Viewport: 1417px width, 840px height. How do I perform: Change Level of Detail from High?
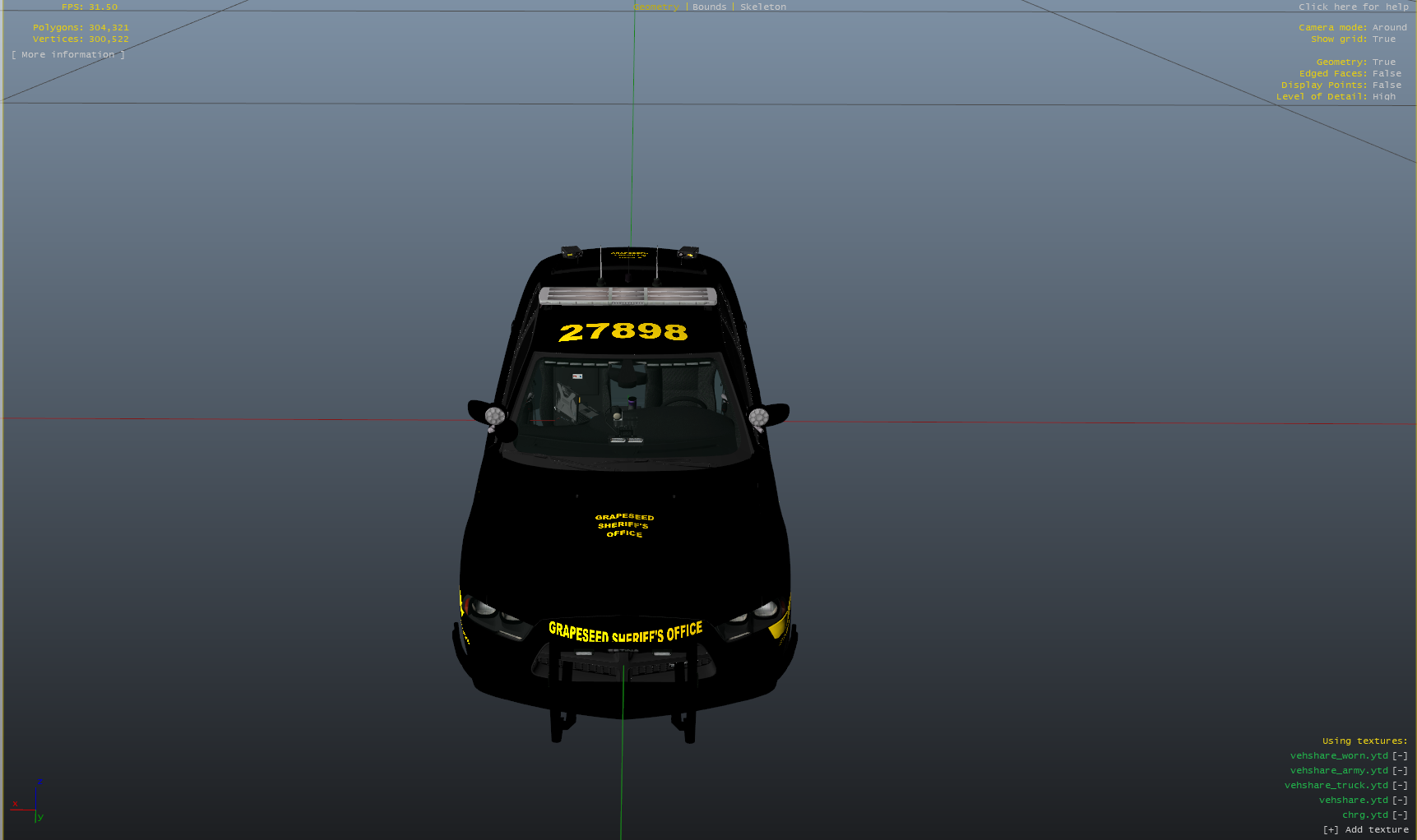1383,97
